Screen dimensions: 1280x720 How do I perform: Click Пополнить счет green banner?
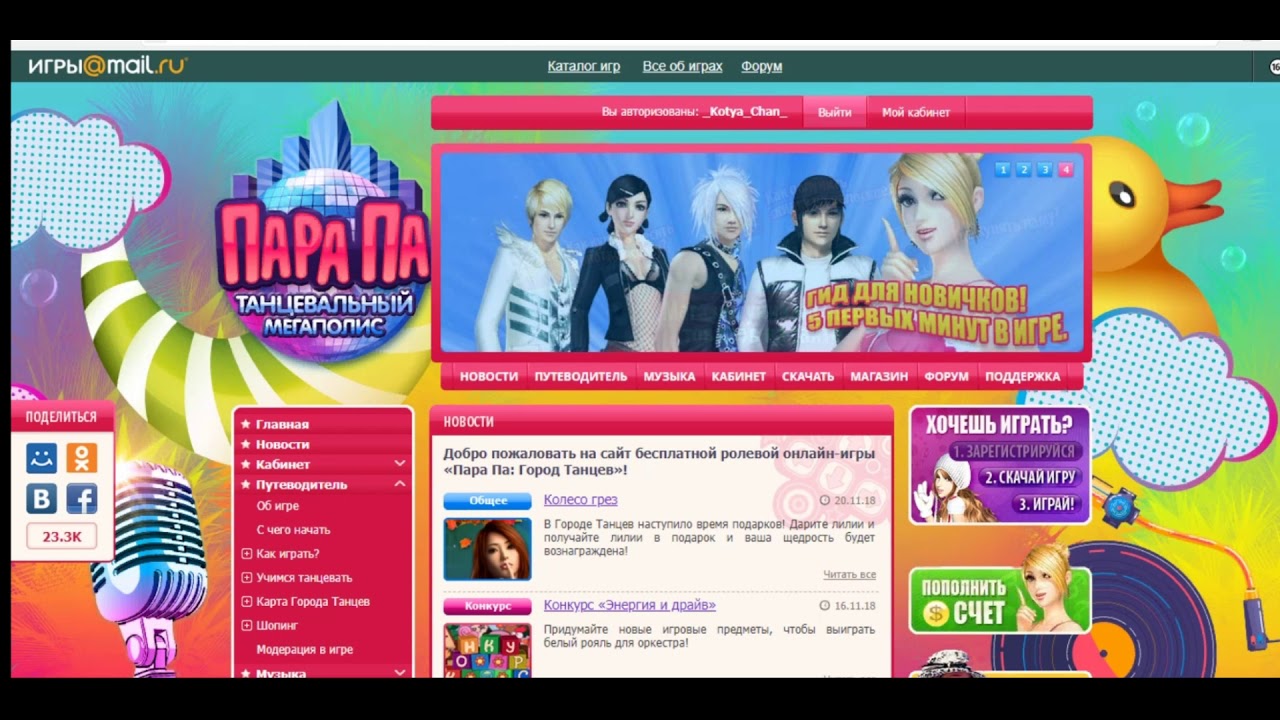point(1000,598)
